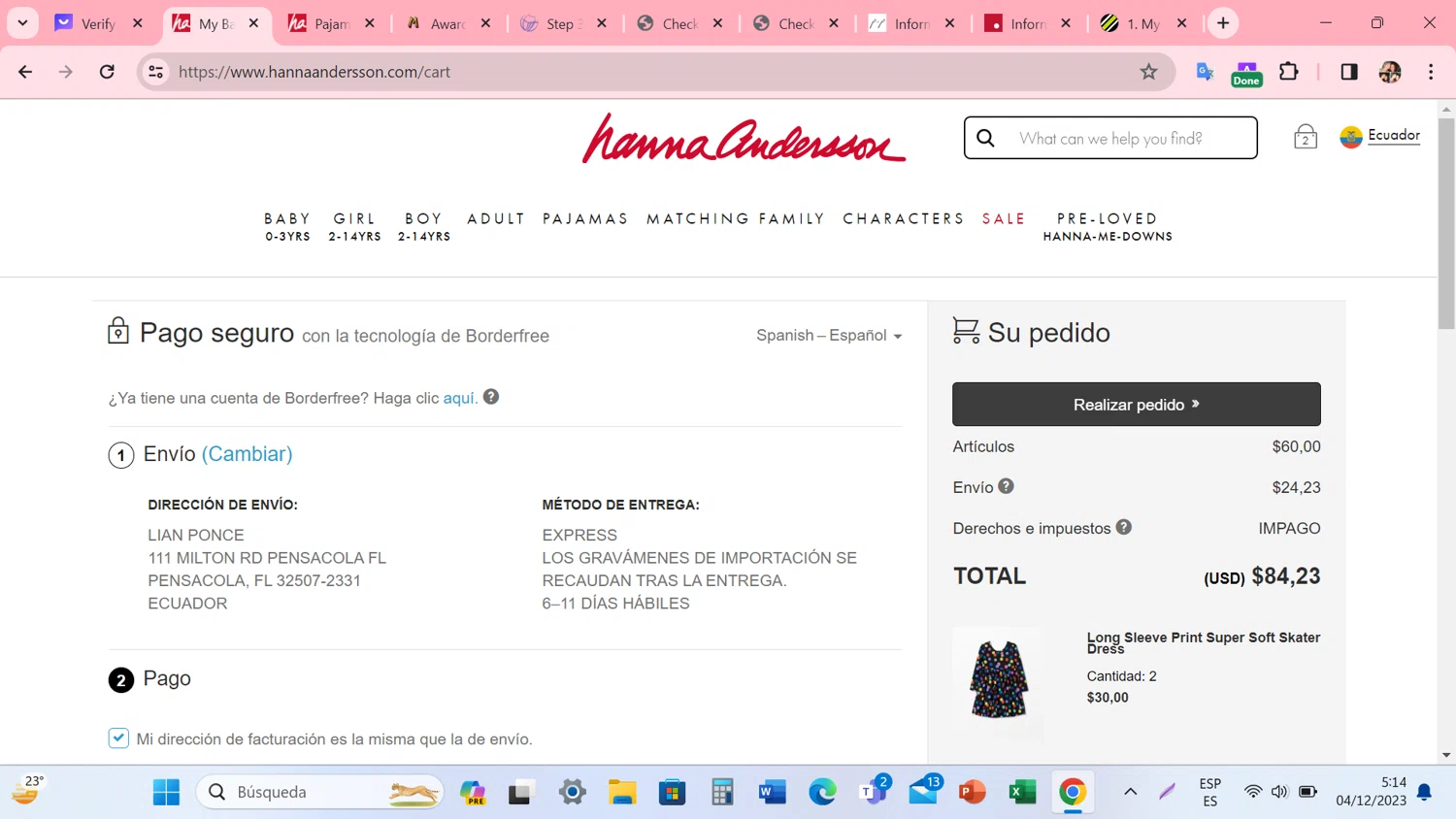The width and height of the screenshot is (1456, 819).
Task: Open the notification bell in the taskbar
Action: click(x=1424, y=792)
